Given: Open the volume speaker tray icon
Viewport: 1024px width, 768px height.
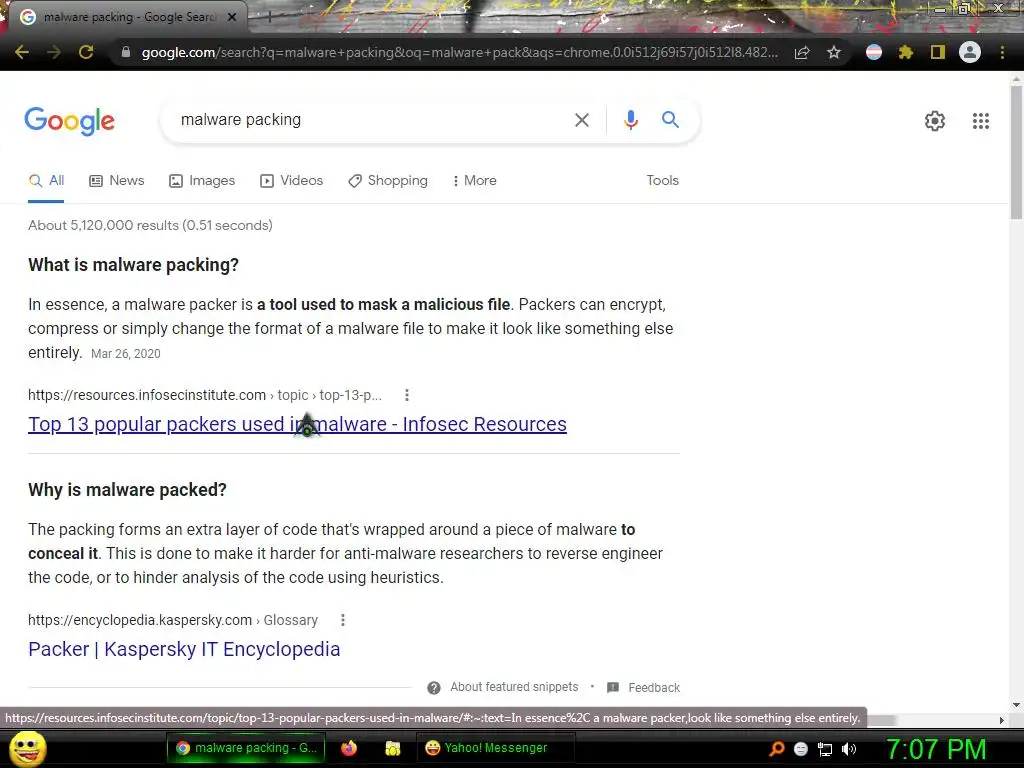Looking at the screenshot, I should 849,749.
